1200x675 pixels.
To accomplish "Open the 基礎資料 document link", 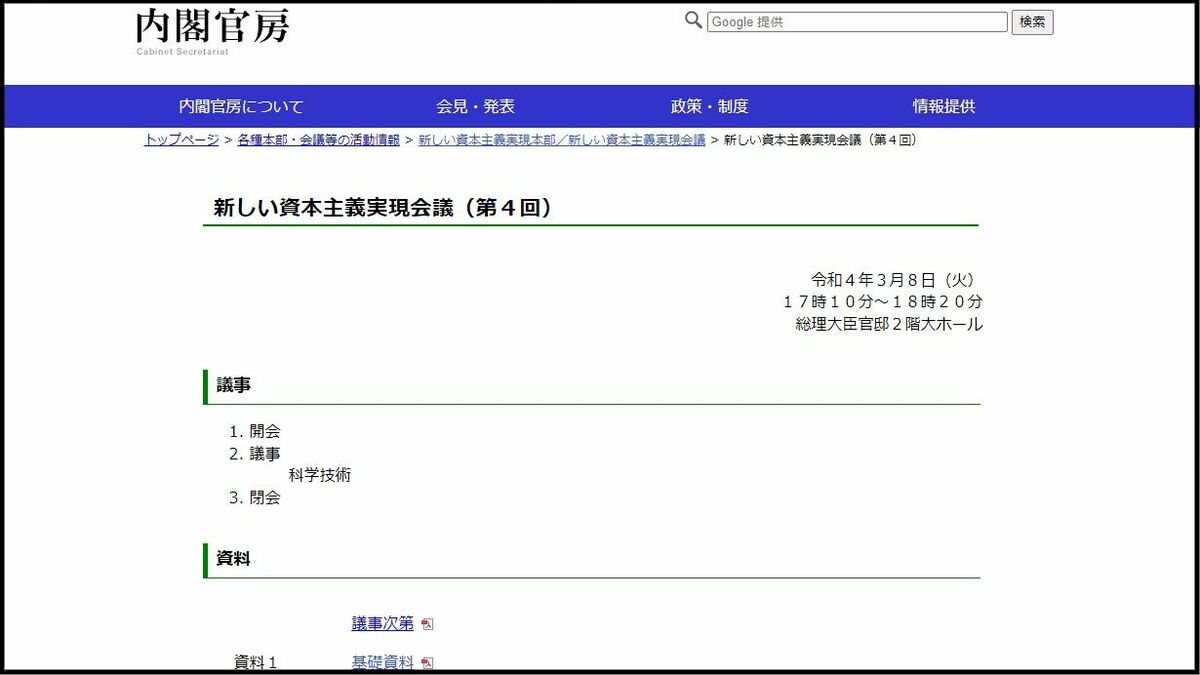I will [x=383, y=661].
